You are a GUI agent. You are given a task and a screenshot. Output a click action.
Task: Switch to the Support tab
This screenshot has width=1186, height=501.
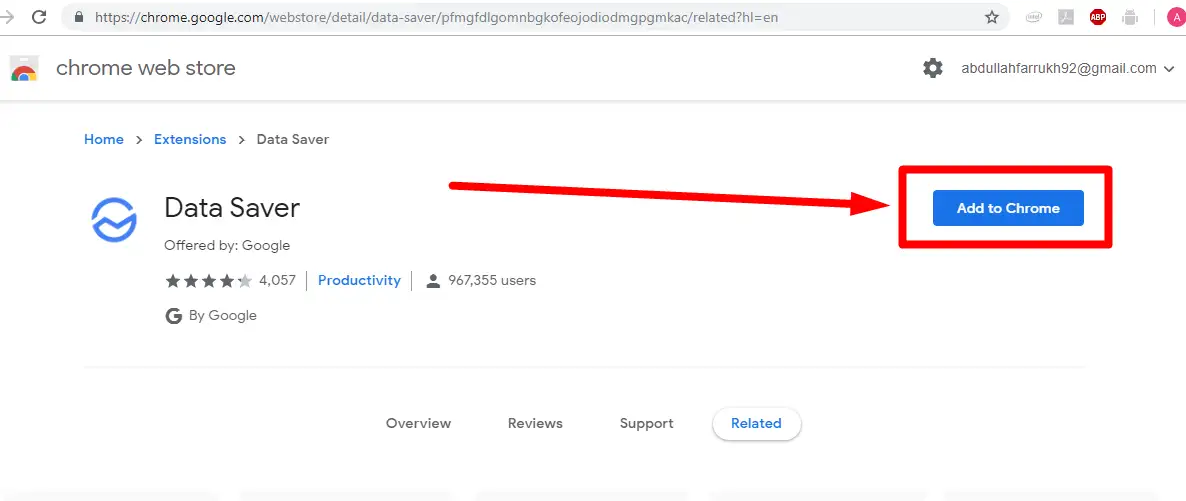[647, 423]
